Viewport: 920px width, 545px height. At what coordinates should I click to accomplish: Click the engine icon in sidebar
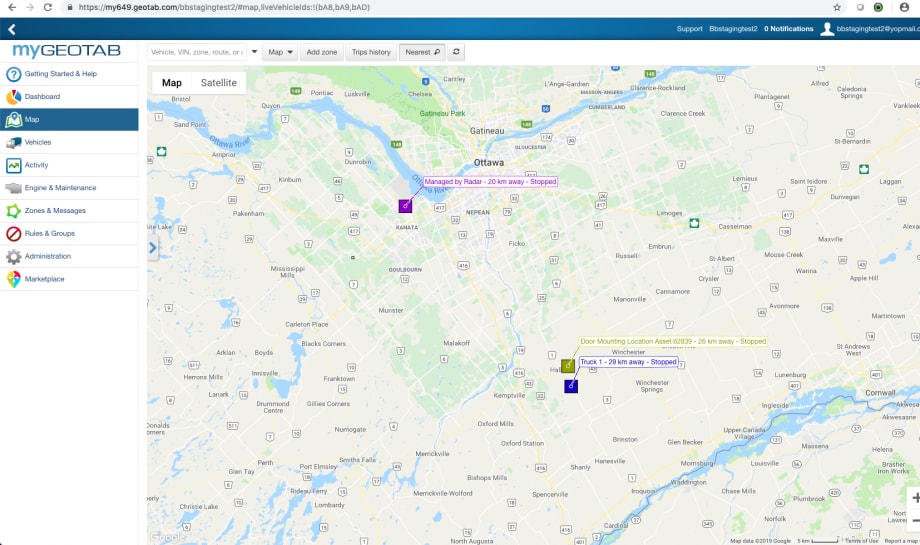point(13,188)
